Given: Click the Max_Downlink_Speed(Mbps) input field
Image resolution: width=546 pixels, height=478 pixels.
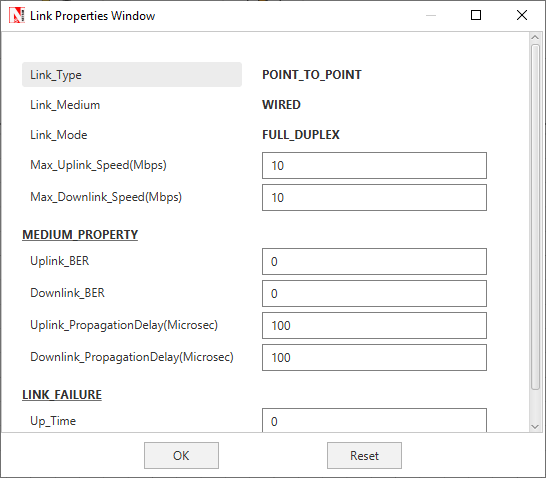Looking at the screenshot, I should 374,197.
